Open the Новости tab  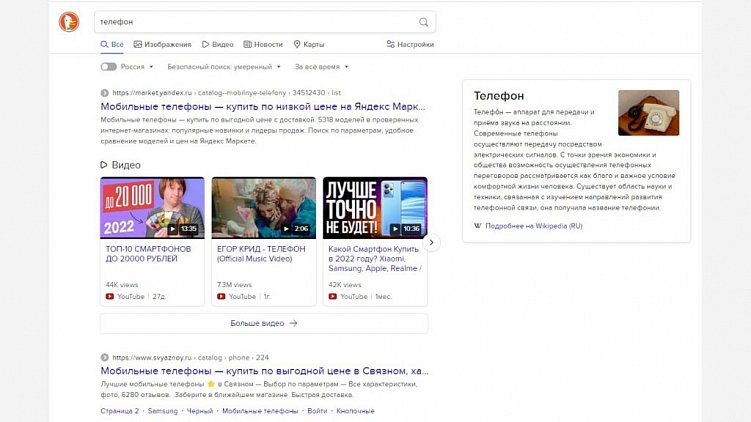click(x=263, y=45)
